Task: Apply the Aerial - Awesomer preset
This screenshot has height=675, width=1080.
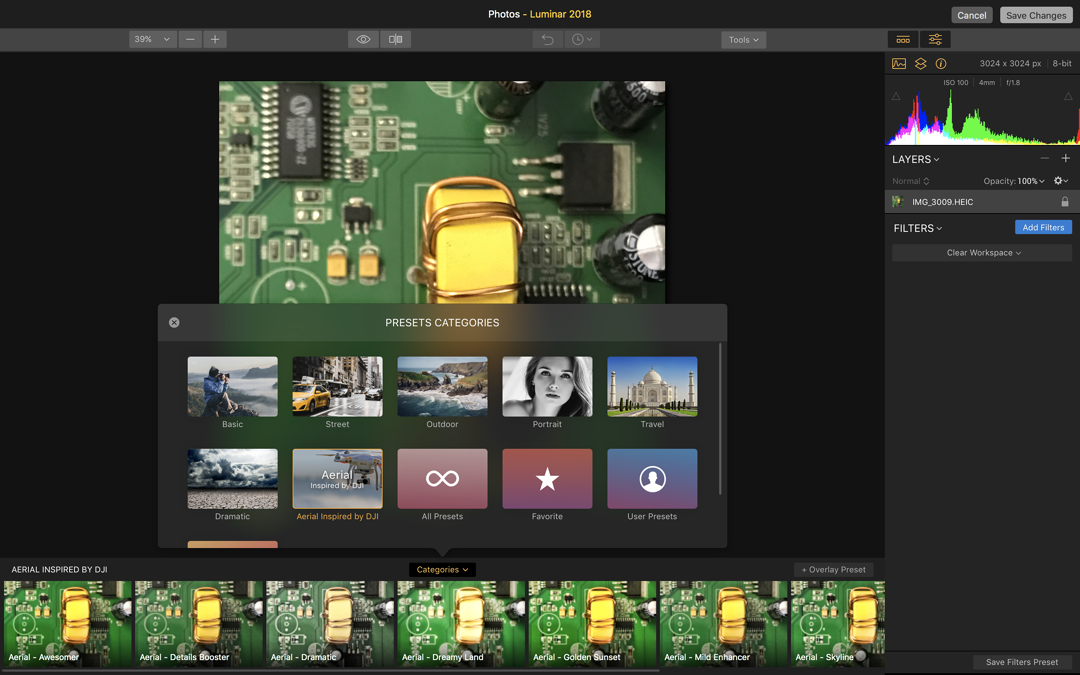Action: (68, 624)
